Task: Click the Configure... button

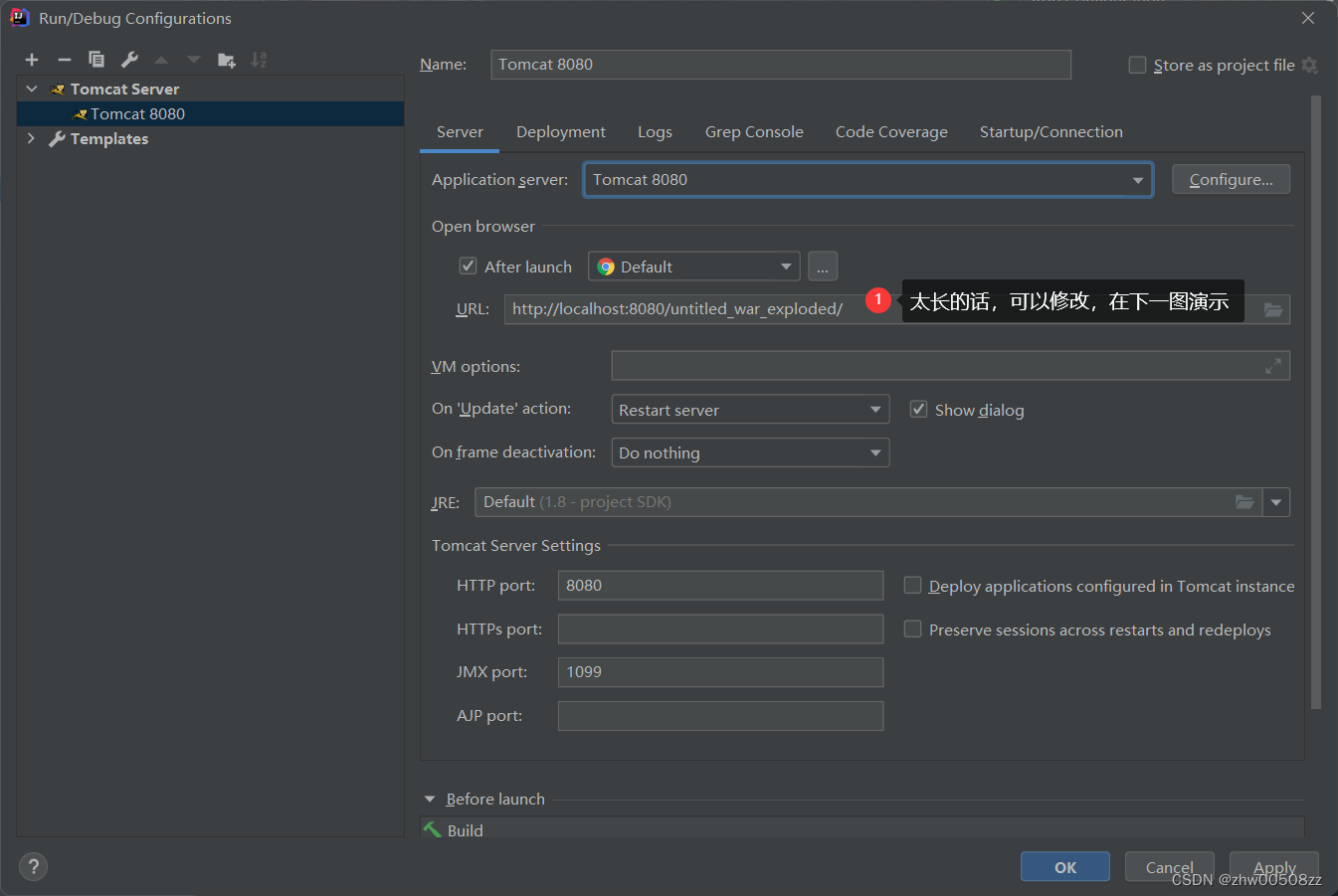Action: coord(1231,180)
